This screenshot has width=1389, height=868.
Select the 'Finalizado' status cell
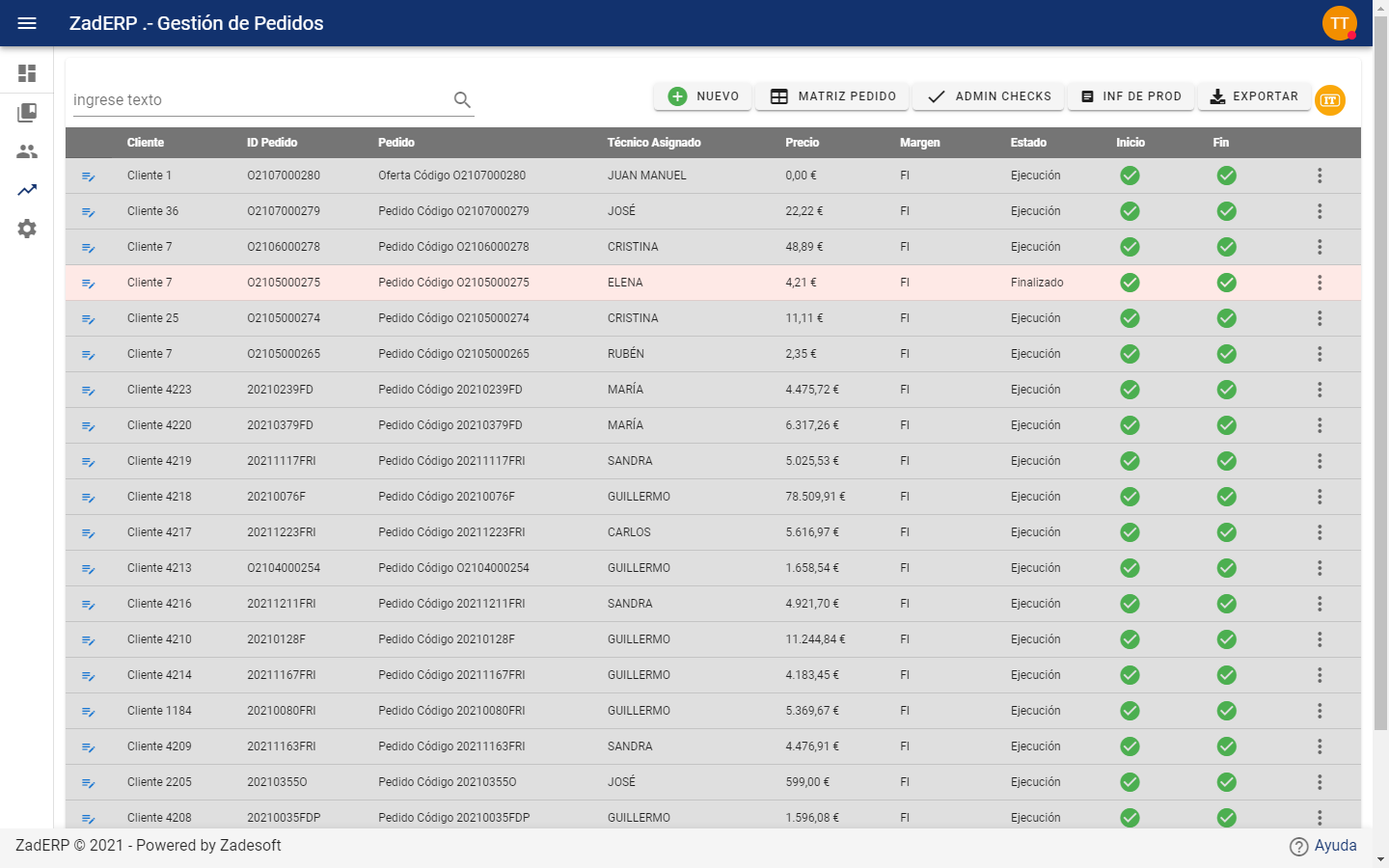tap(1037, 283)
